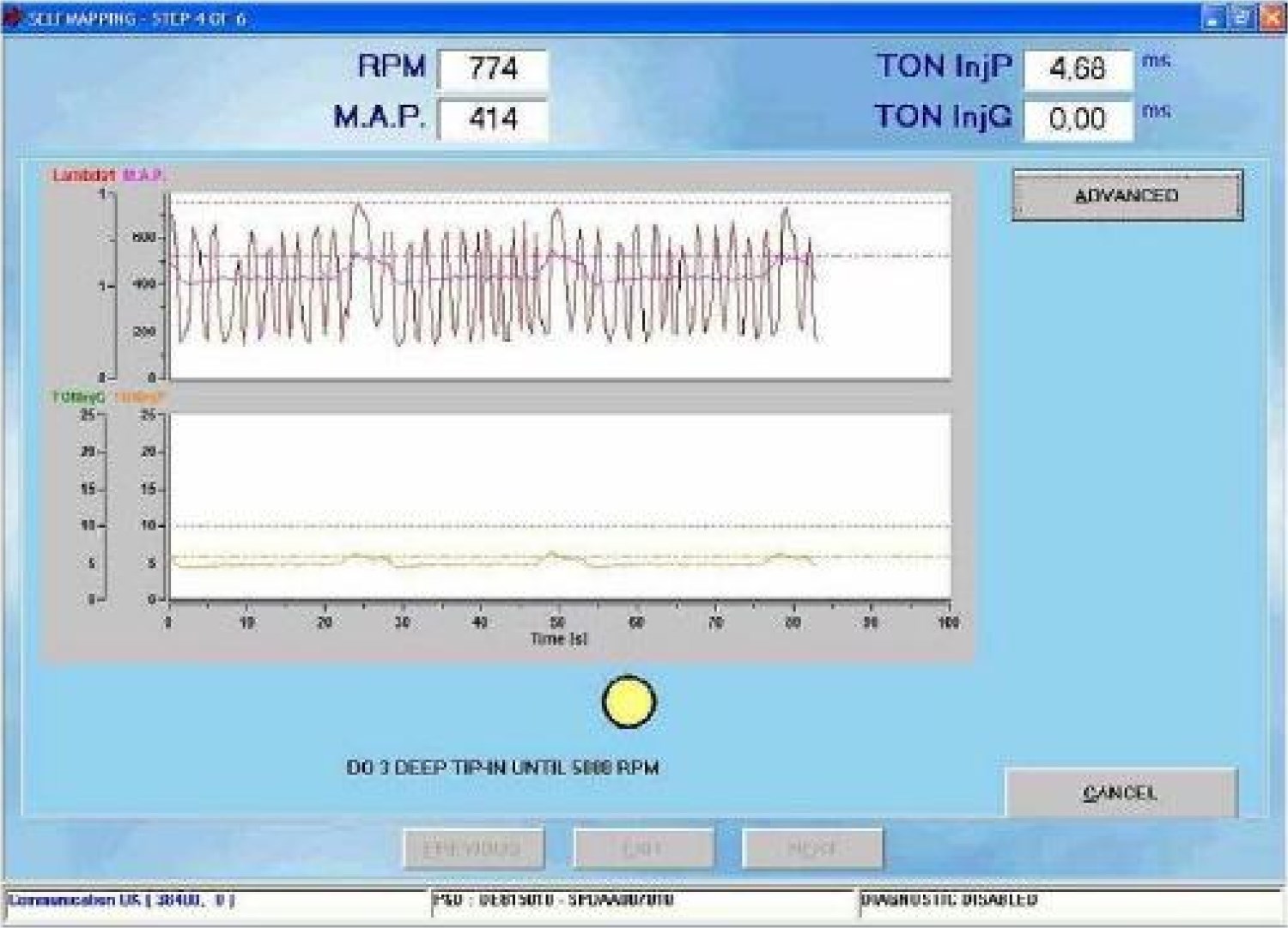1288x928 pixels.
Task: Select the RPM value field showing 774
Action: tap(493, 69)
